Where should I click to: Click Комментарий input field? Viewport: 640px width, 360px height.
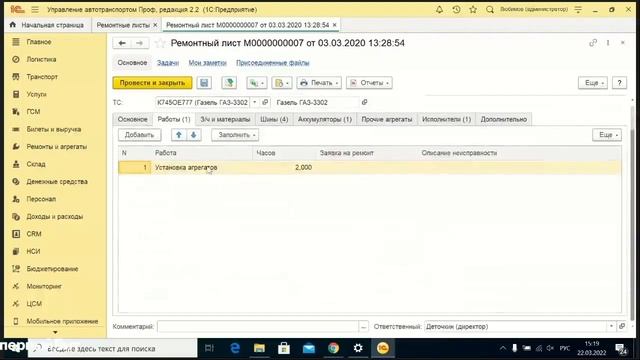coord(258,327)
